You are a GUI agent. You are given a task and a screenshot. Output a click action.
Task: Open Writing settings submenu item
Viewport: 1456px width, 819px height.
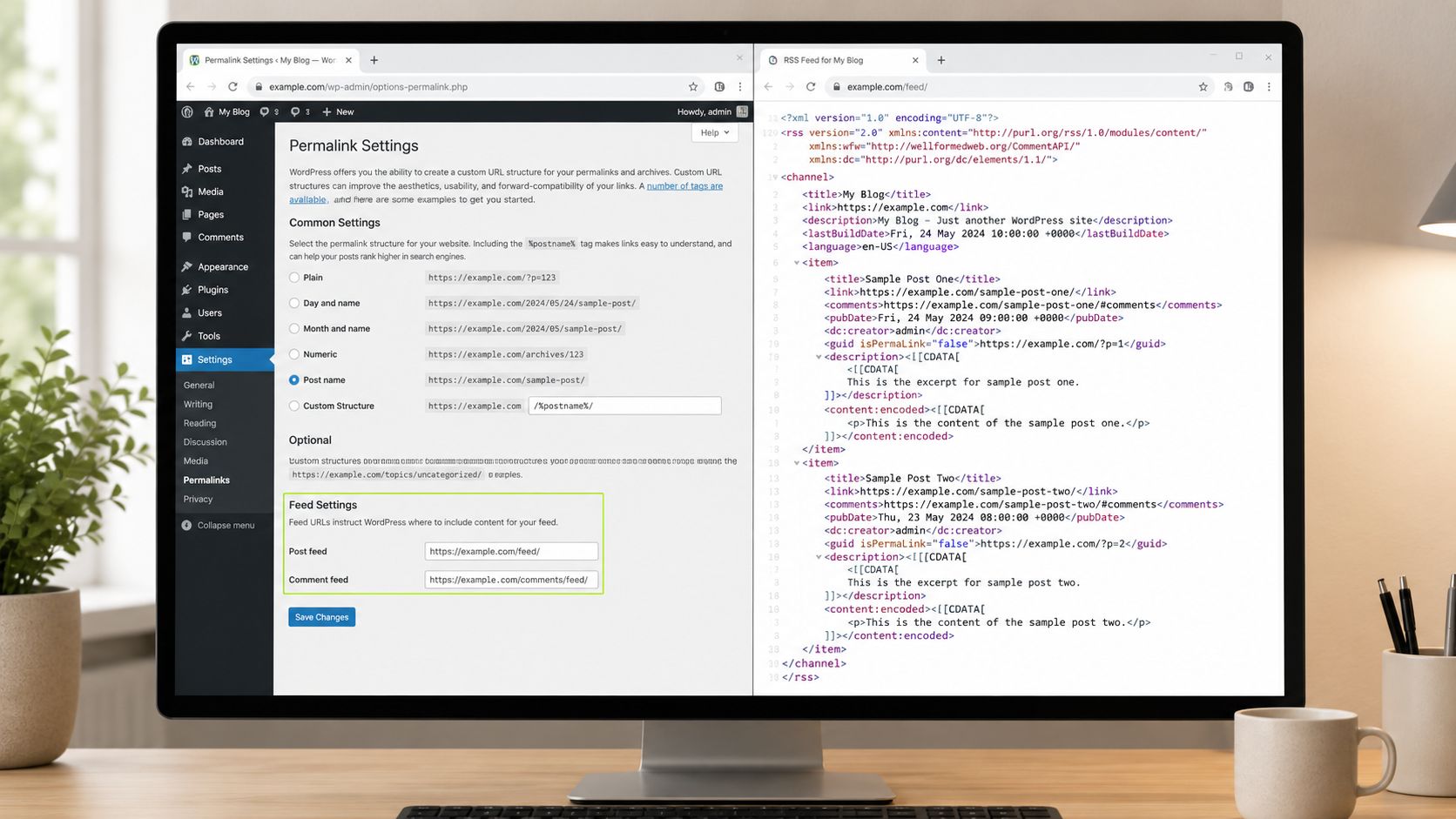coord(198,404)
